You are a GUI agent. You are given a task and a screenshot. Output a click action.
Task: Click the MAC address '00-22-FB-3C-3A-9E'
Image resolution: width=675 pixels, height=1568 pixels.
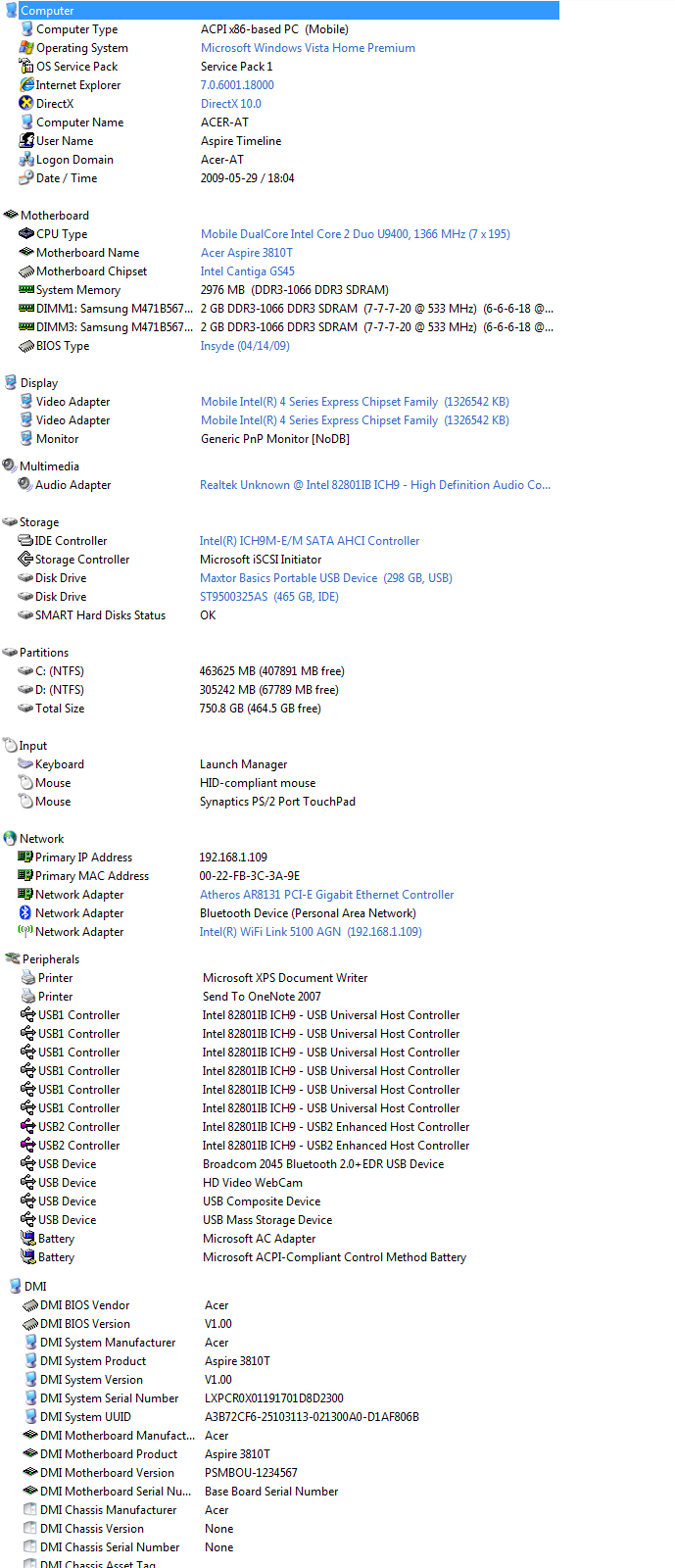(250, 876)
